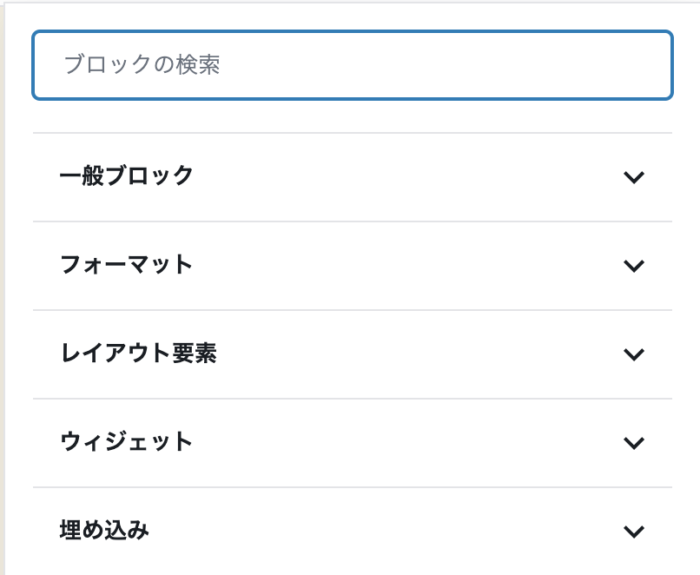Expand レイアウト要素 using its chevron arrow
Viewport: 700px width, 575px height.
(633, 354)
